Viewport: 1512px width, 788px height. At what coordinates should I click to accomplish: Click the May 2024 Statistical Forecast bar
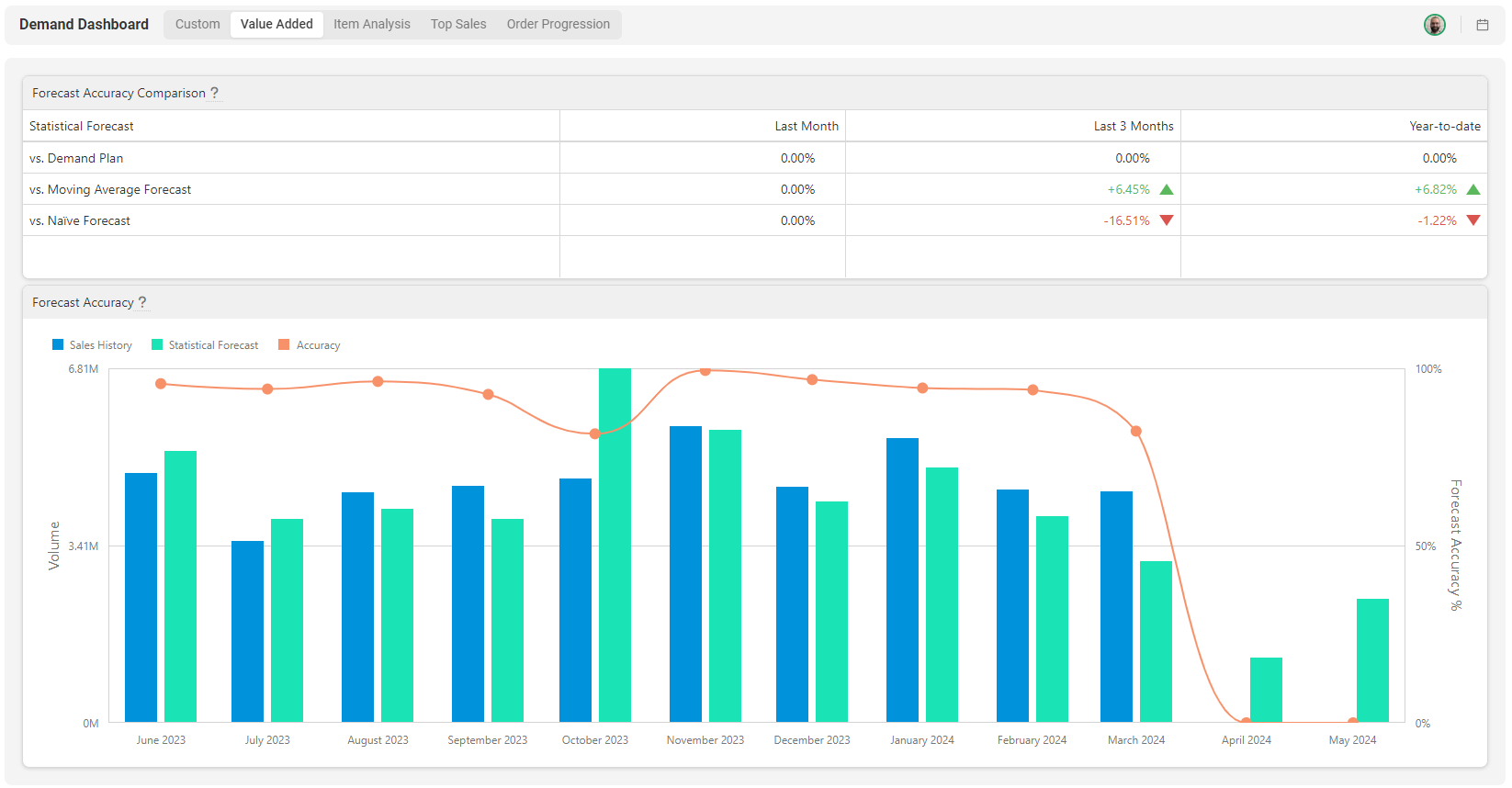pos(1372,660)
